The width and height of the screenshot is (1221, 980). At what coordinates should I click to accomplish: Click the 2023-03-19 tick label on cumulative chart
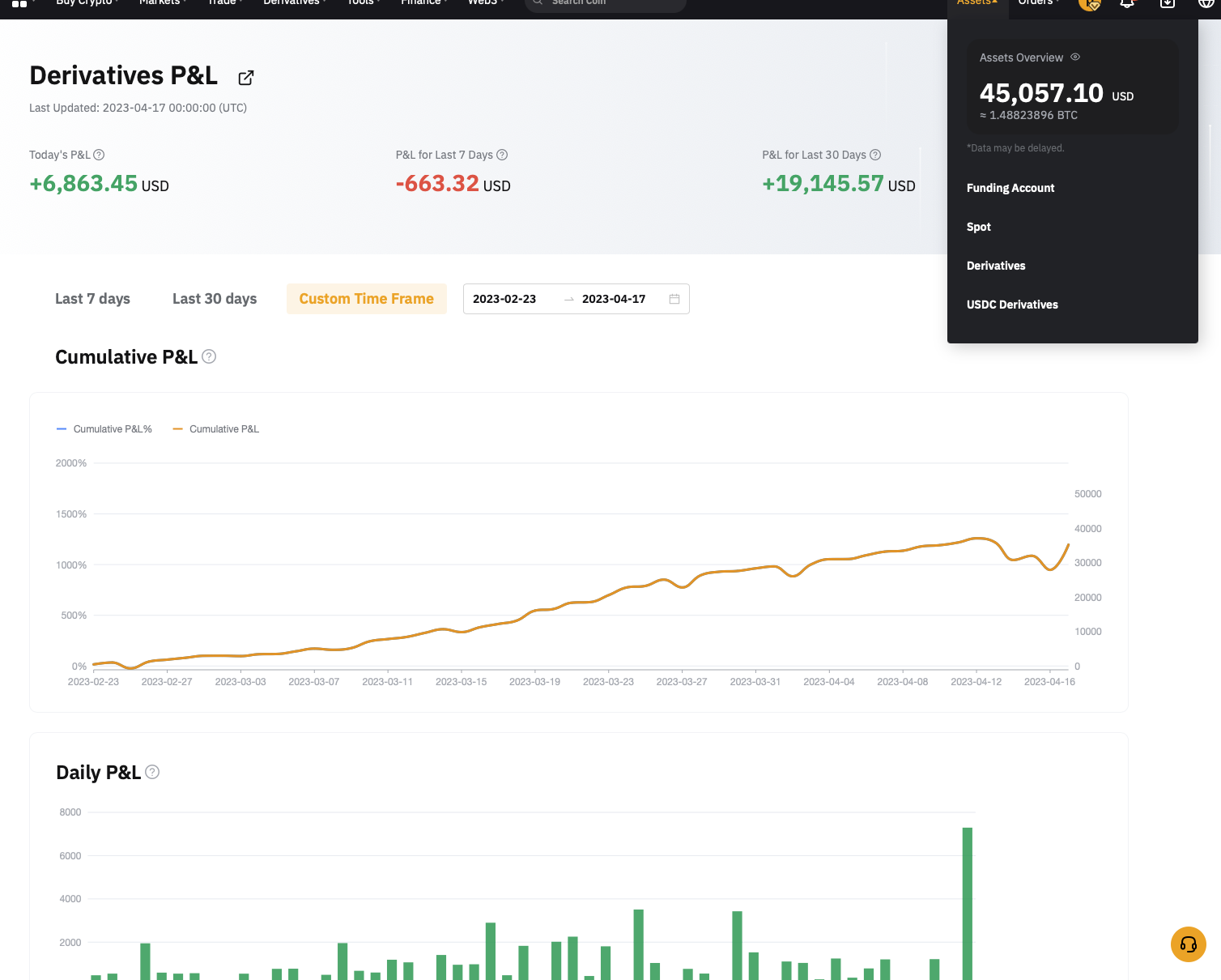[534, 682]
